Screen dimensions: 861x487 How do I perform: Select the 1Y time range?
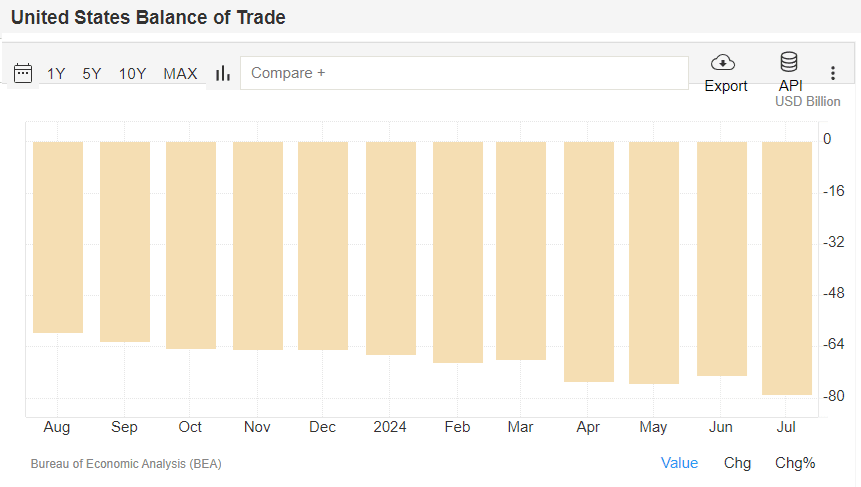click(x=56, y=73)
